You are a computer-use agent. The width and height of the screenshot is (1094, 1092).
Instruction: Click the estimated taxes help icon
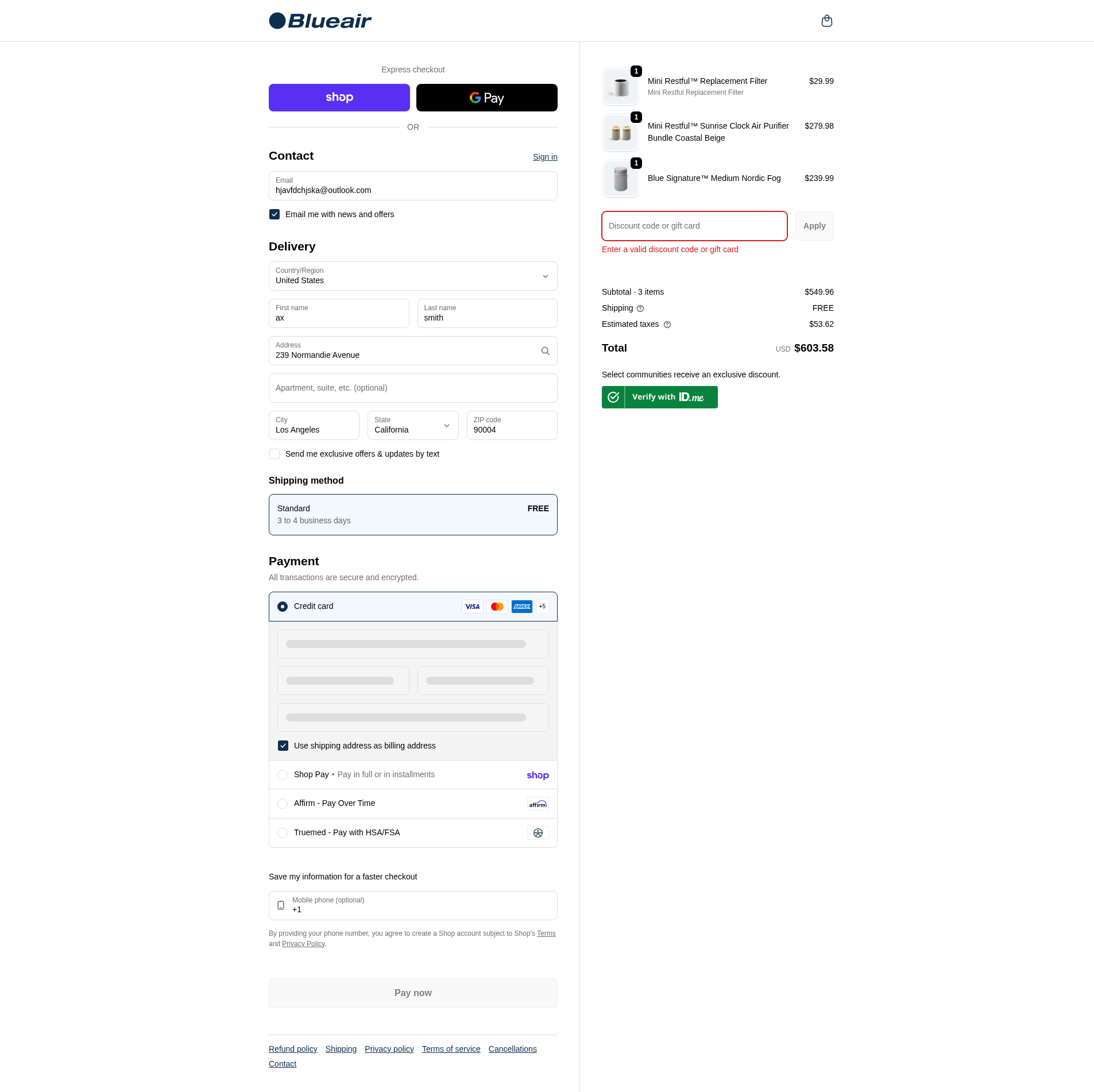point(667,325)
